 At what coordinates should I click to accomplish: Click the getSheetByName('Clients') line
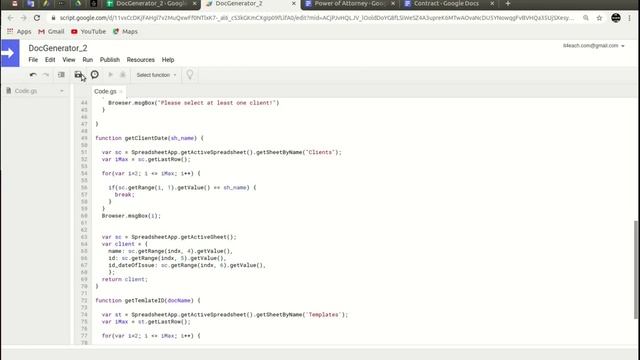222,152
